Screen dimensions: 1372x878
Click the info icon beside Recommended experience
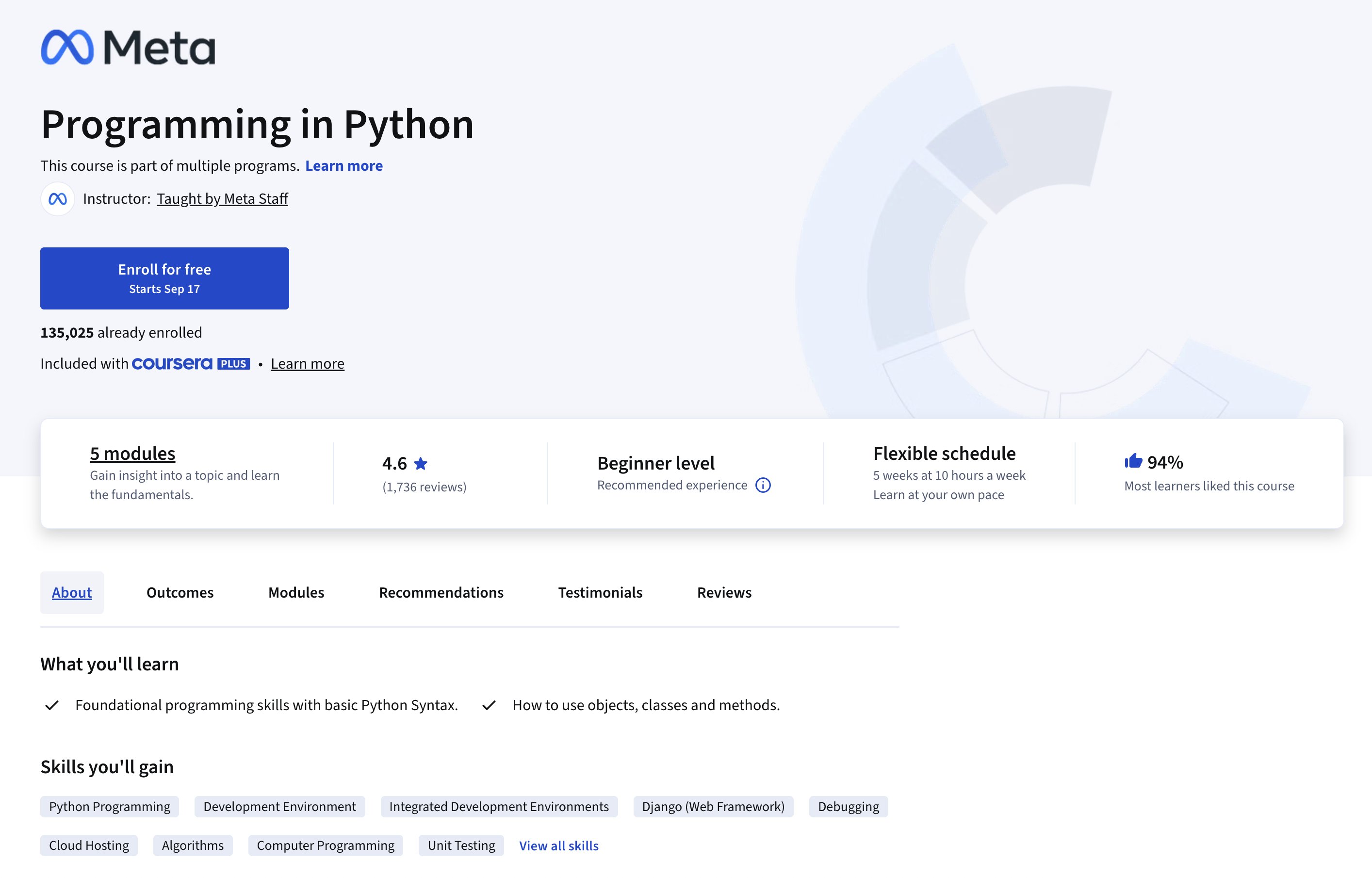point(763,485)
